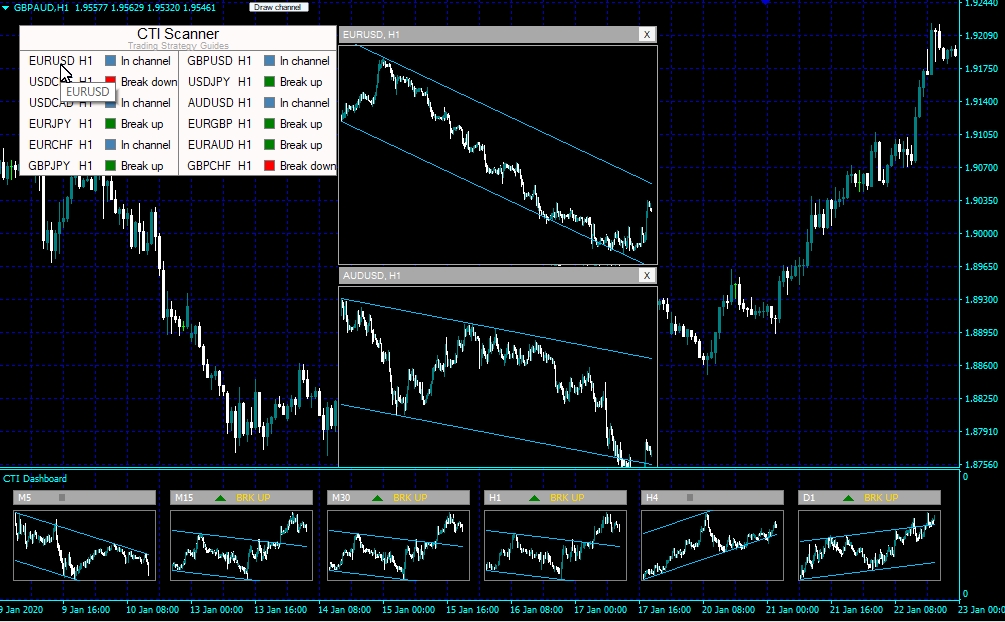The width and height of the screenshot is (1005, 622).
Task: Select EURUSD symbol in CTI Scanner
Action: 51,61
